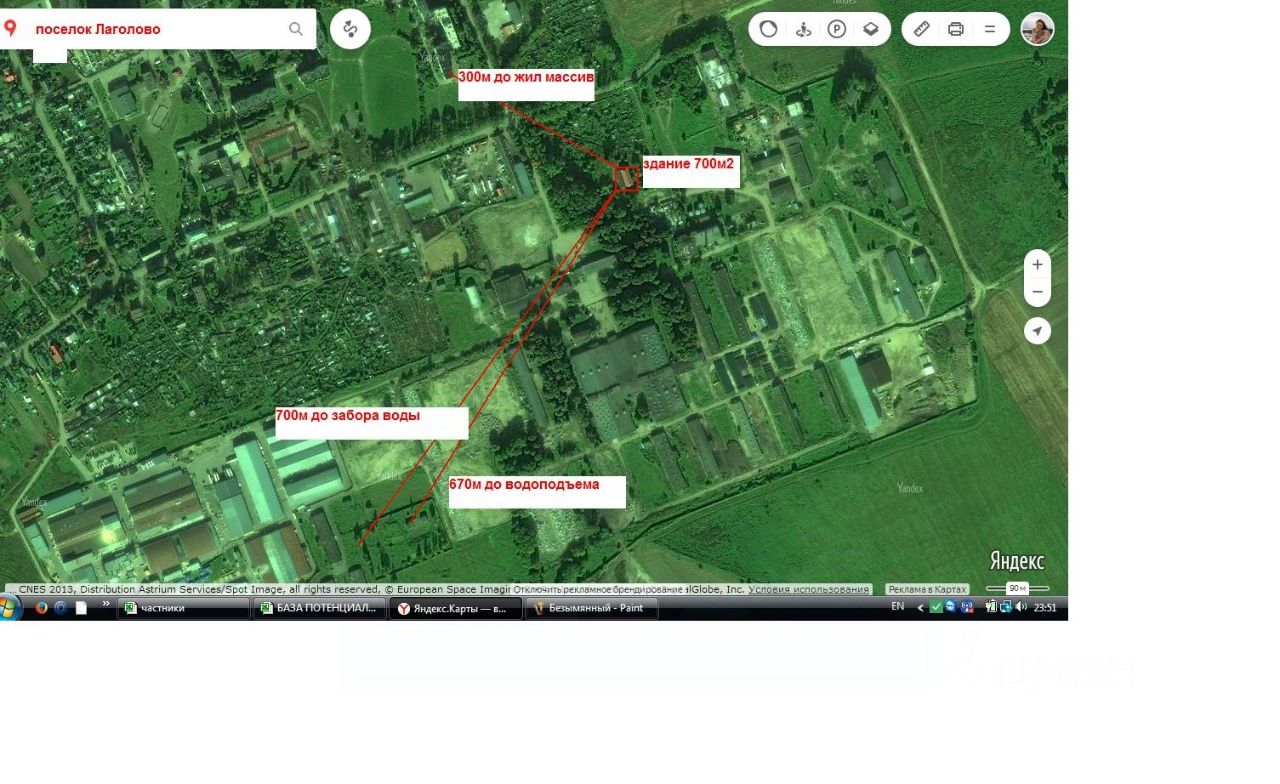Click the my location arrow button
Viewport: 1280px width, 784px height.
pos(1037,331)
